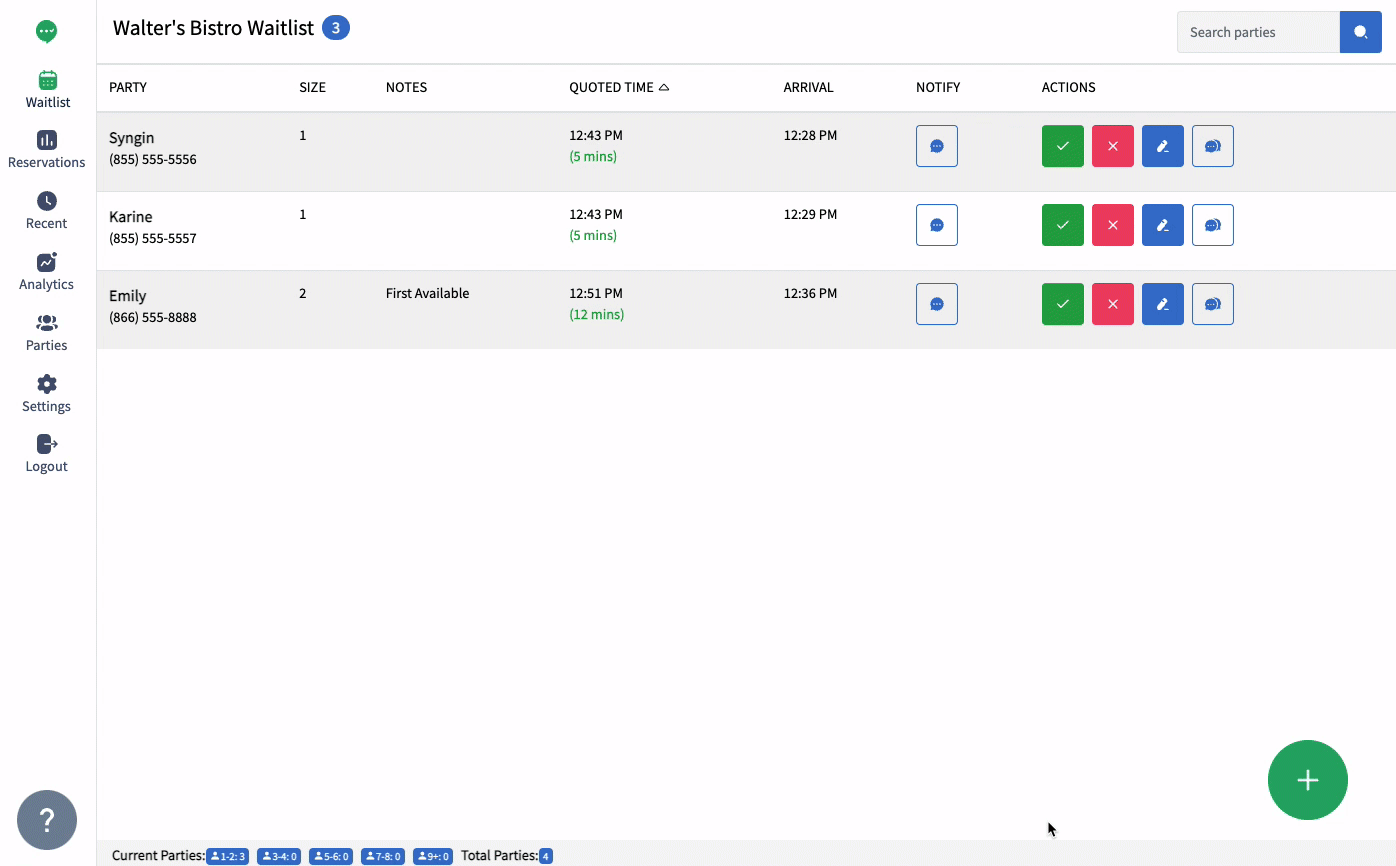Click Logout in the sidebar

pos(45,453)
